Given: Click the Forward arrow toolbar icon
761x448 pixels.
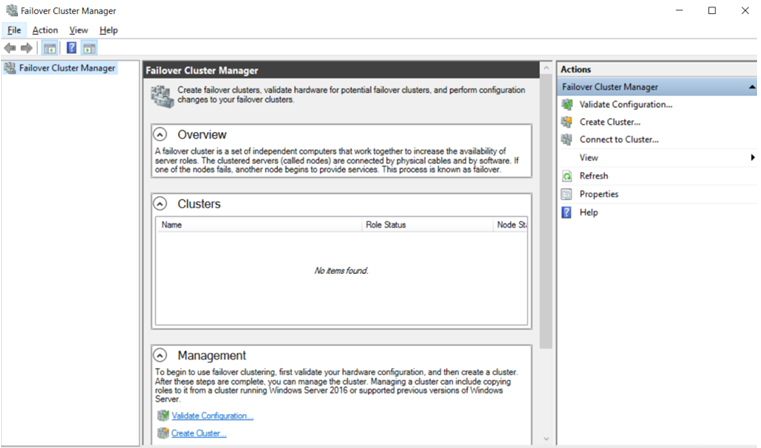Looking at the screenshot, I should click(27, 48).
